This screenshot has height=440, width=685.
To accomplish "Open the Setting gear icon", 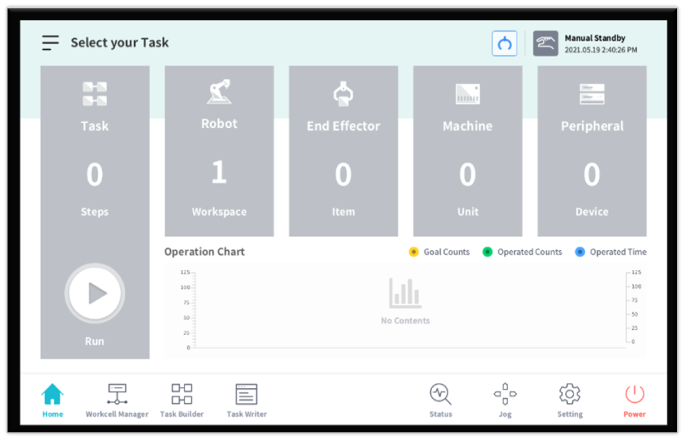I will pos(570,399).
